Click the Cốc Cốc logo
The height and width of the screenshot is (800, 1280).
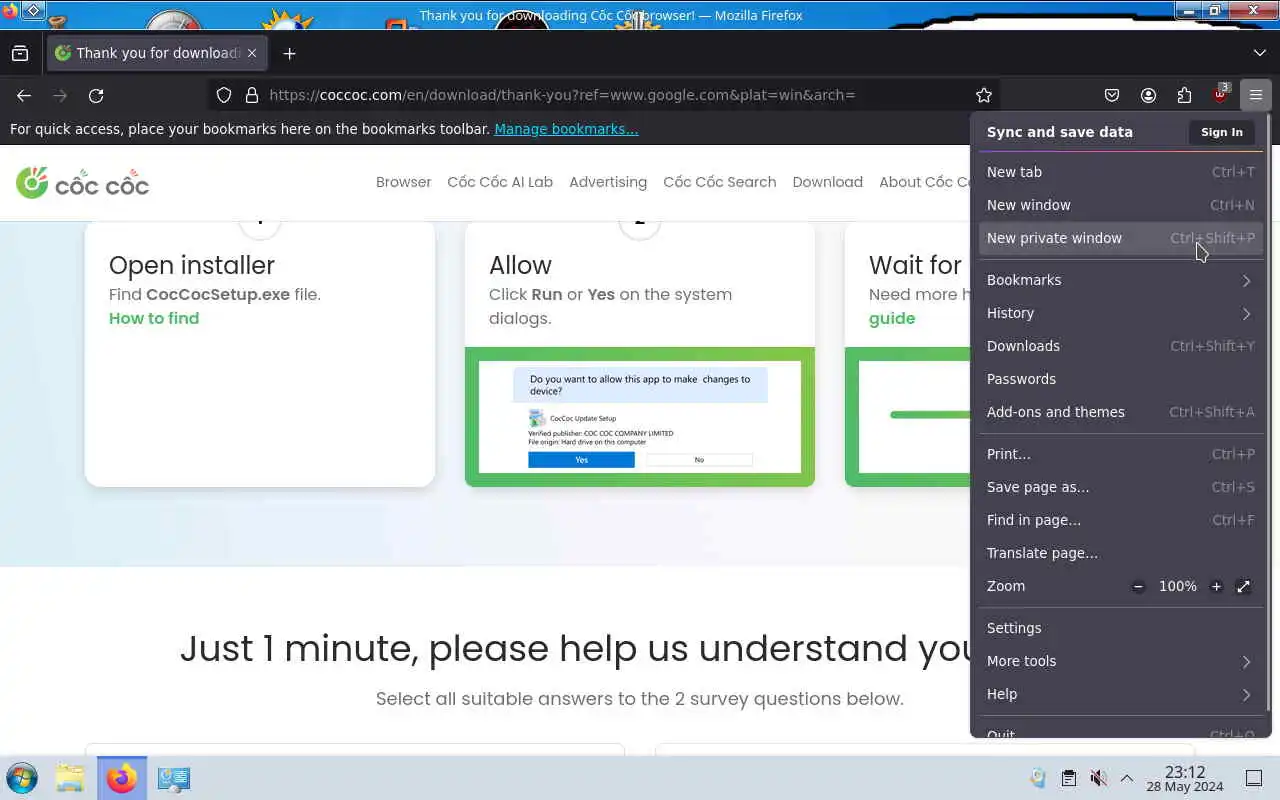(x=82, y=183)
